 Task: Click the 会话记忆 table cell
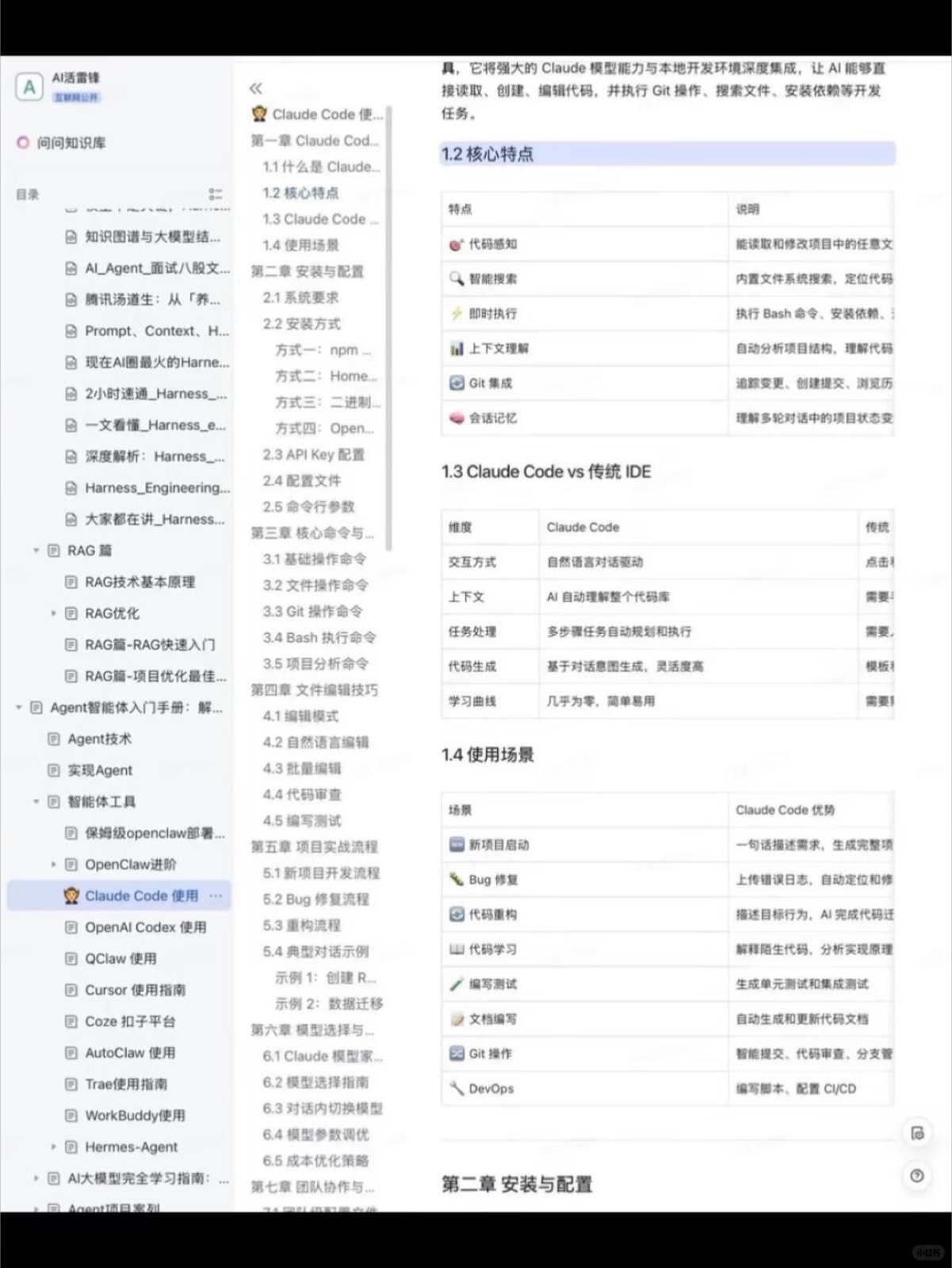pos(584,418)
